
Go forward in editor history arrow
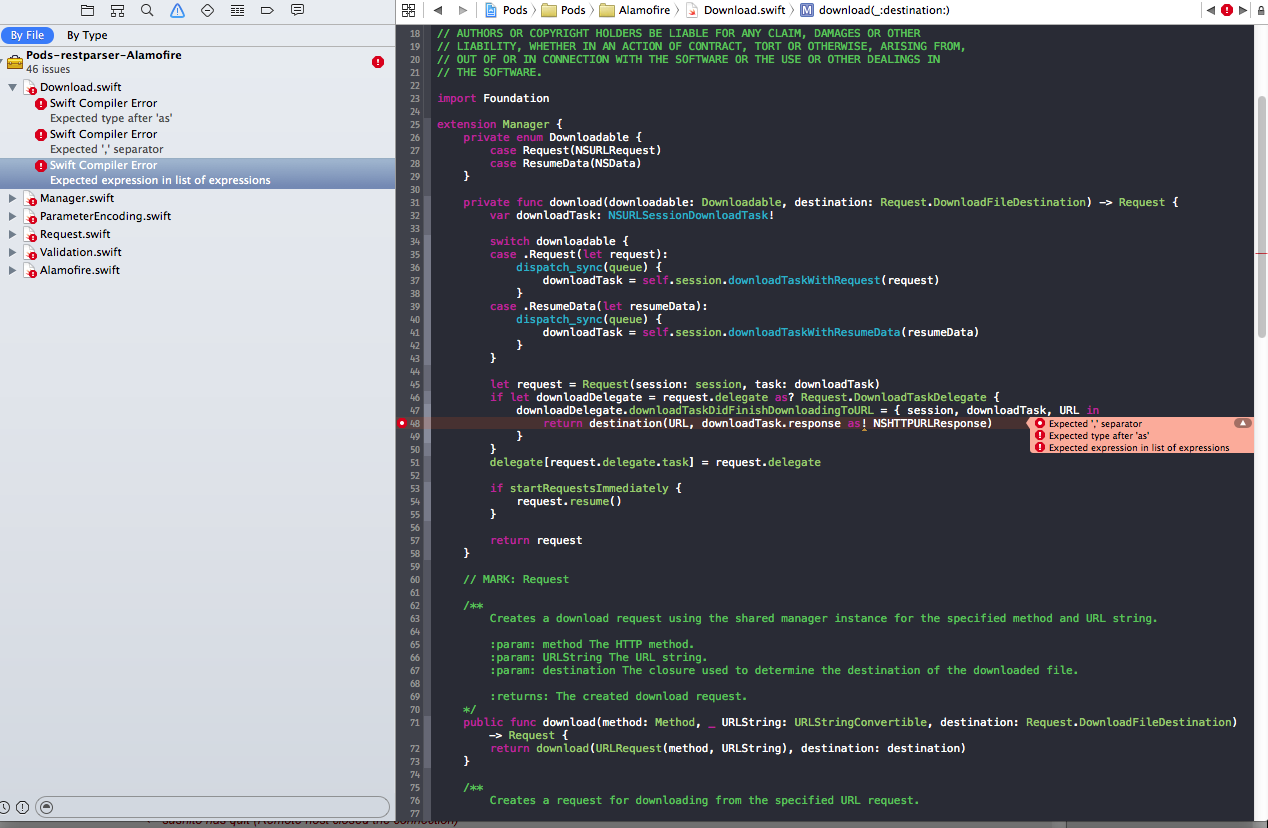[462, 10]
